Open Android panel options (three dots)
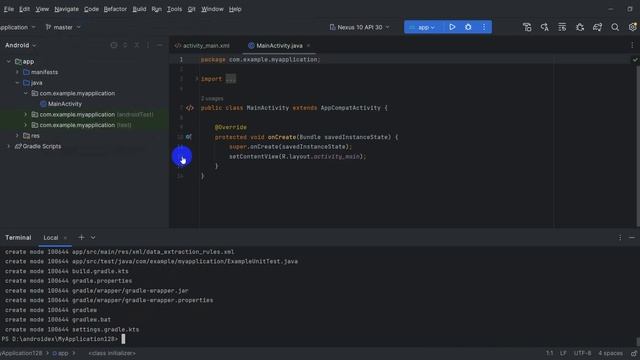The image size is (640, 360). 148,45
